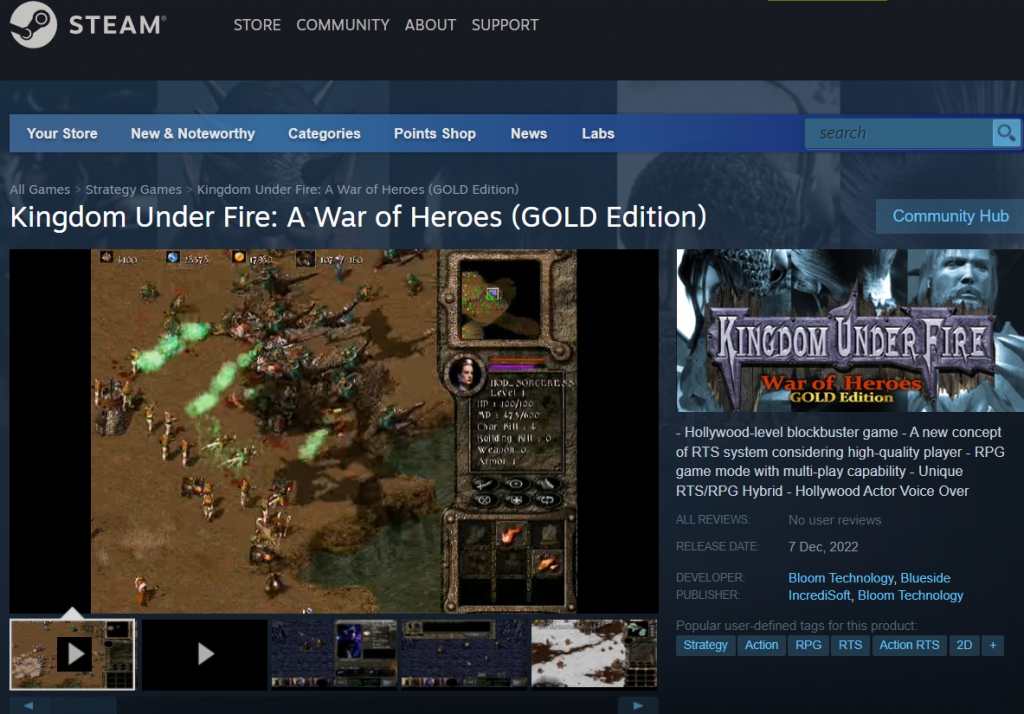Viewport: 1024px width, 714px height.
Task: Open the Labs tab
Action: tap(598, 133)
